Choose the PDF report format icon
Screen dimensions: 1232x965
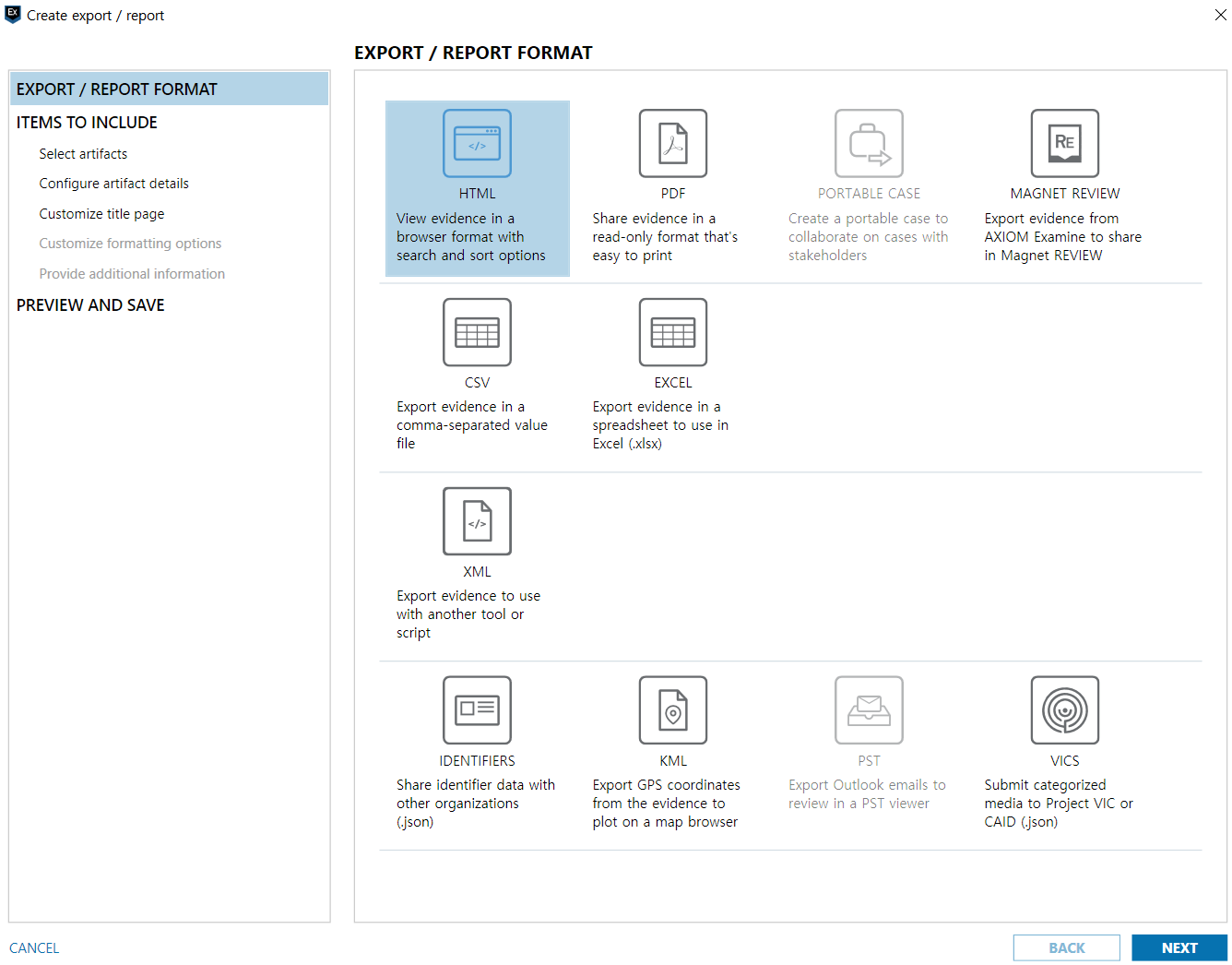point(673,143)
